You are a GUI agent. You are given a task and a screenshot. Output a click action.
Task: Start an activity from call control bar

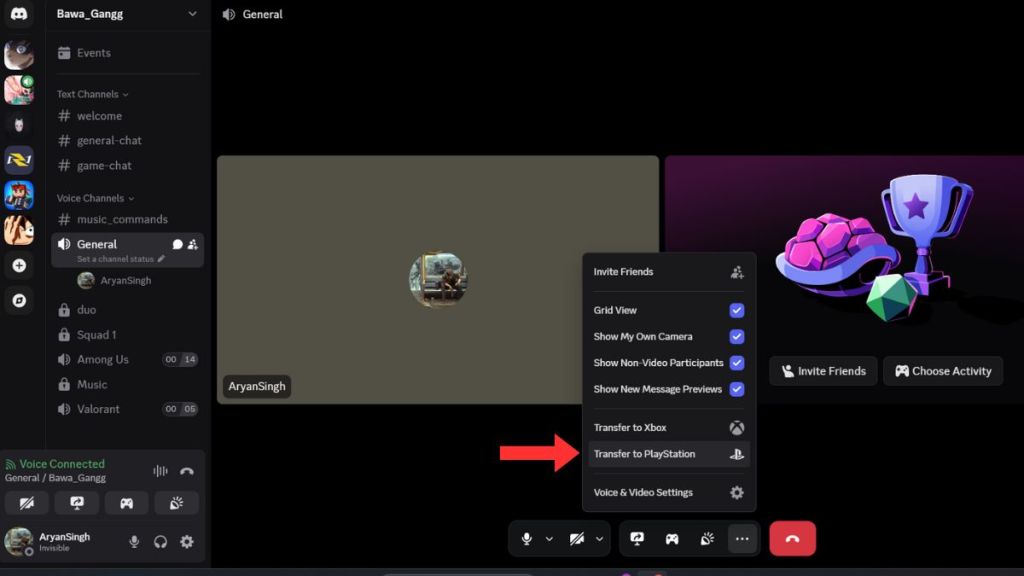[x=672, y=539]
